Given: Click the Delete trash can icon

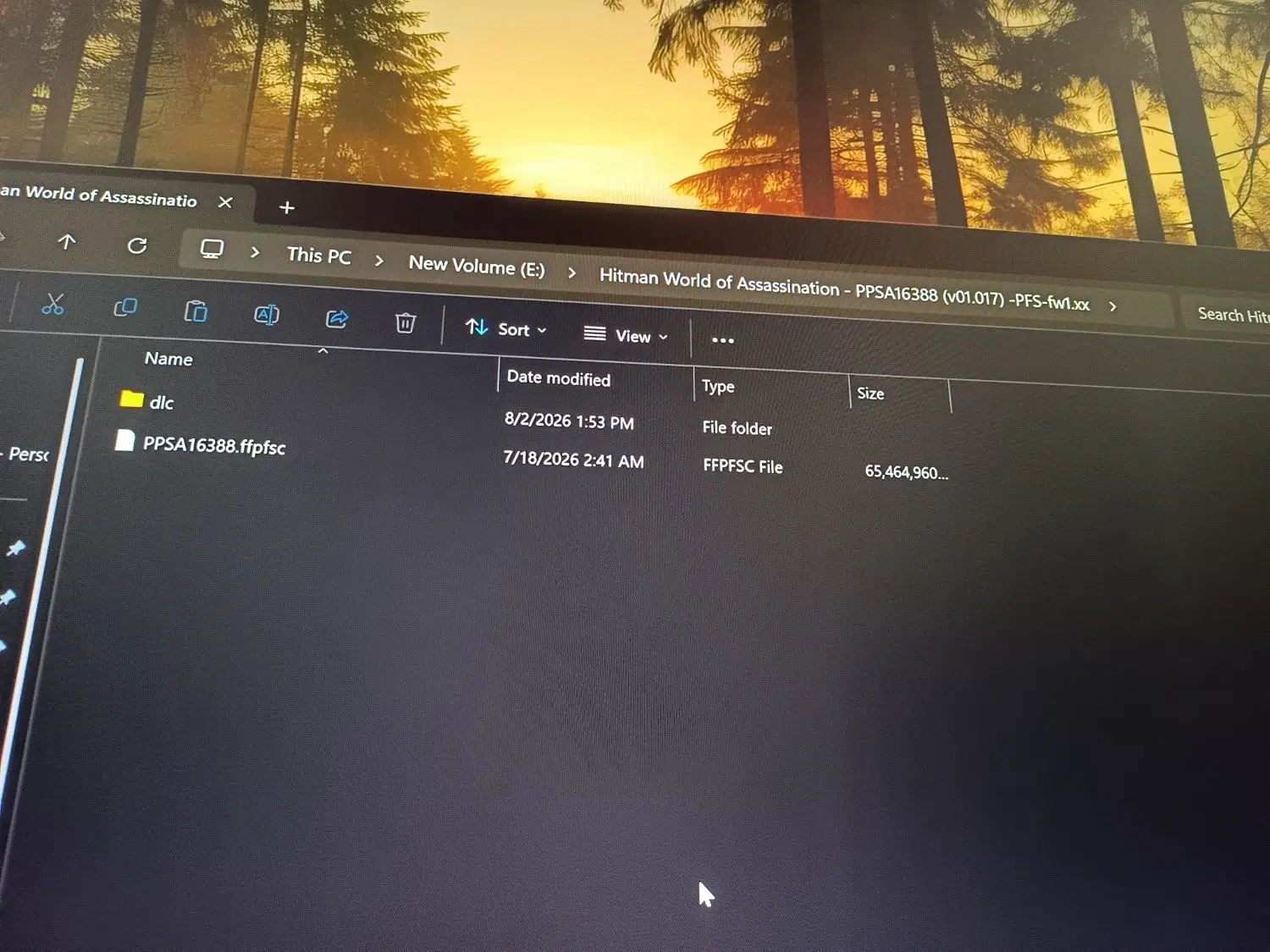Looking at the screenshot, I should click(x=406, y=322).
